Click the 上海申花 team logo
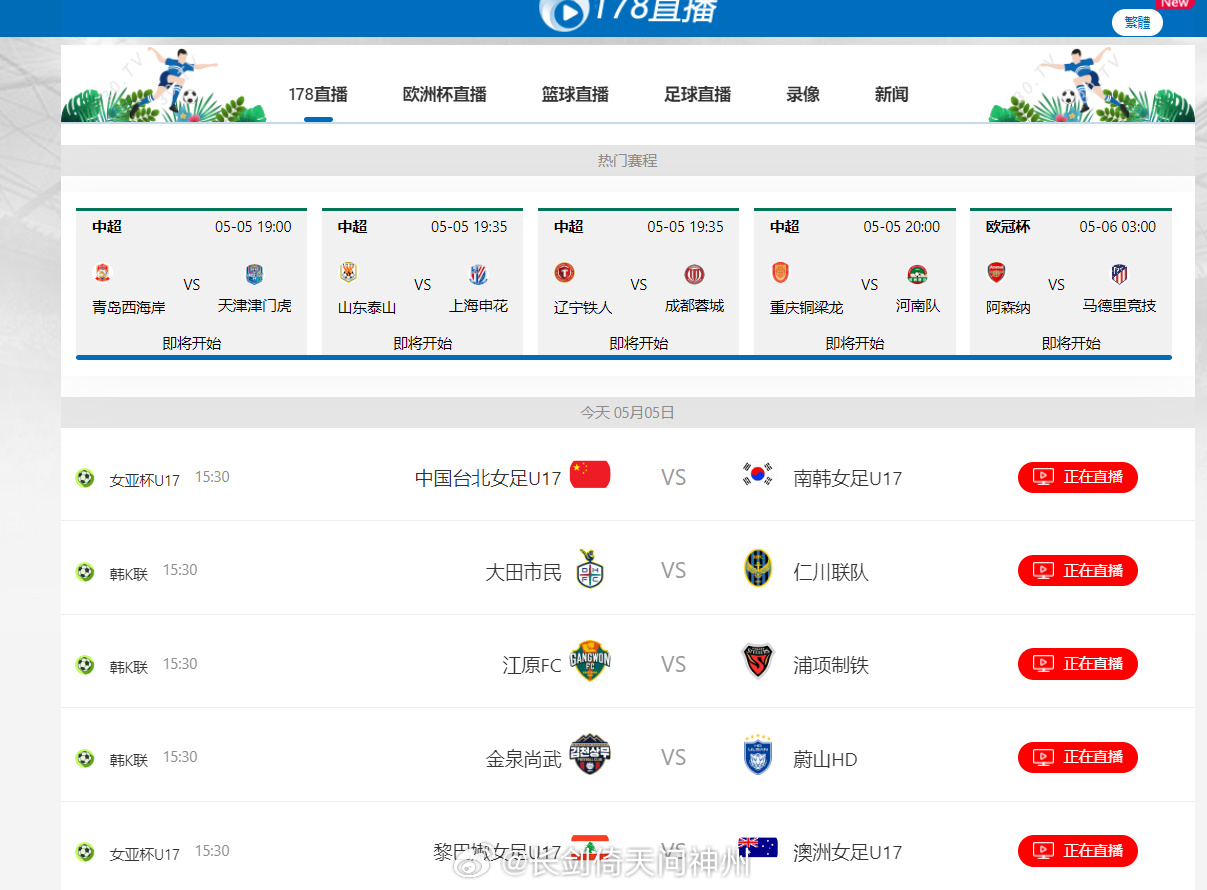Image resolution: width=1207 pixels, height=890 pixels. click(478, 274)
